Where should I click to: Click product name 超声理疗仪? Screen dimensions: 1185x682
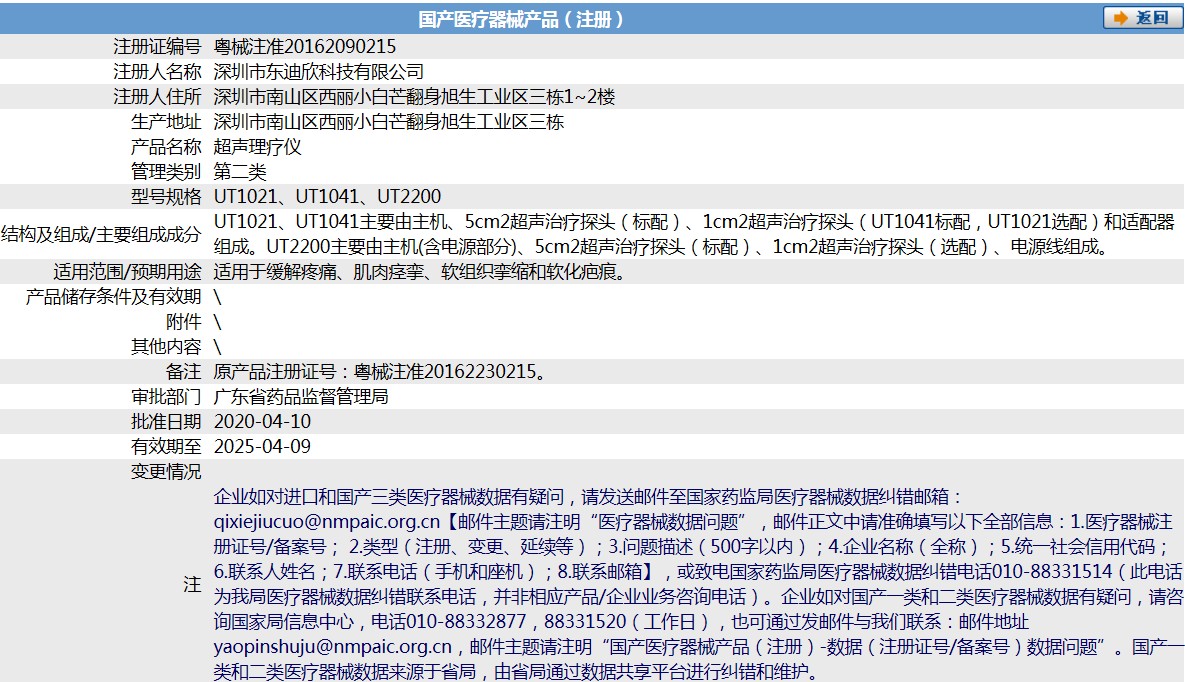257,147
